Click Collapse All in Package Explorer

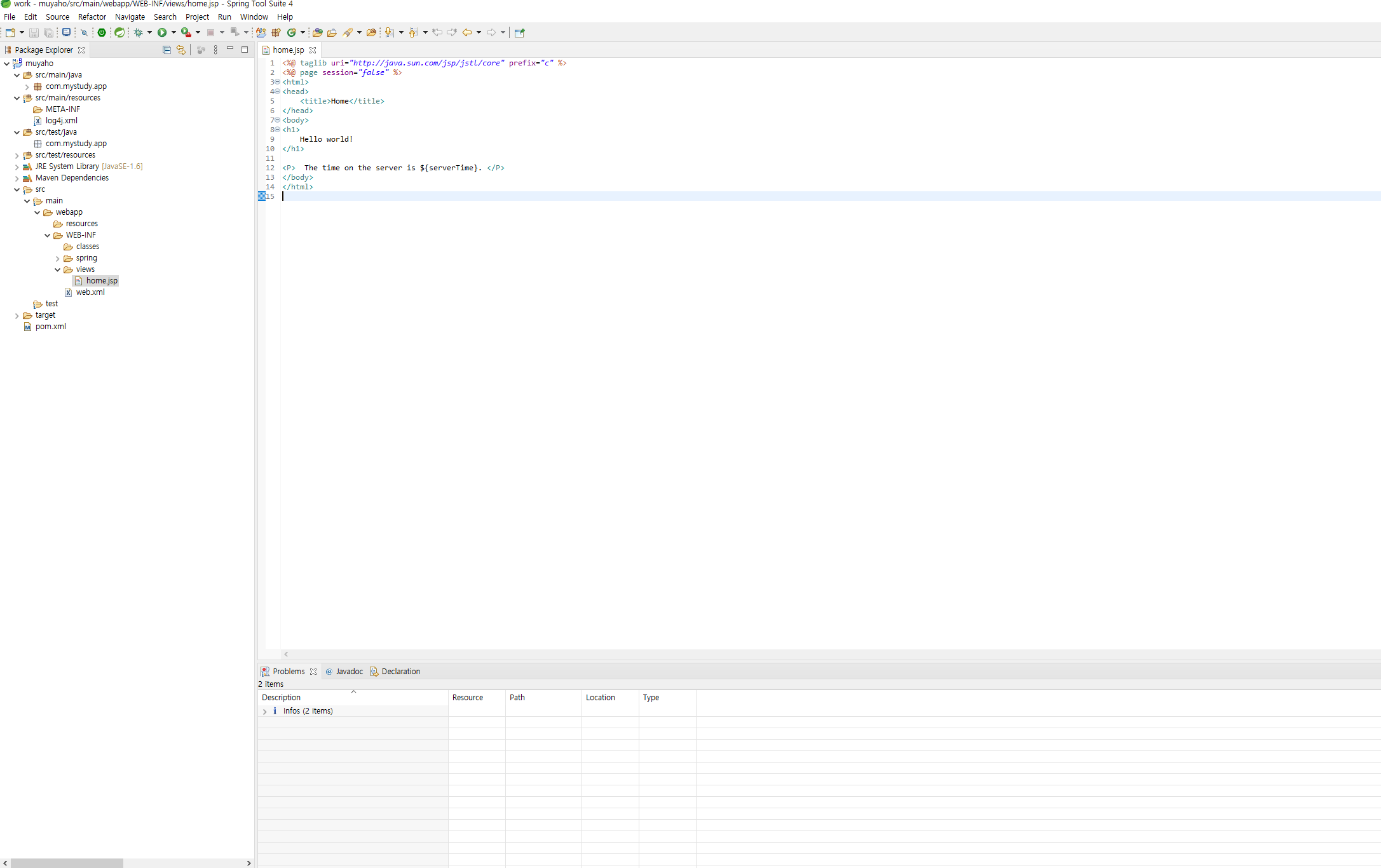[167, 50]
